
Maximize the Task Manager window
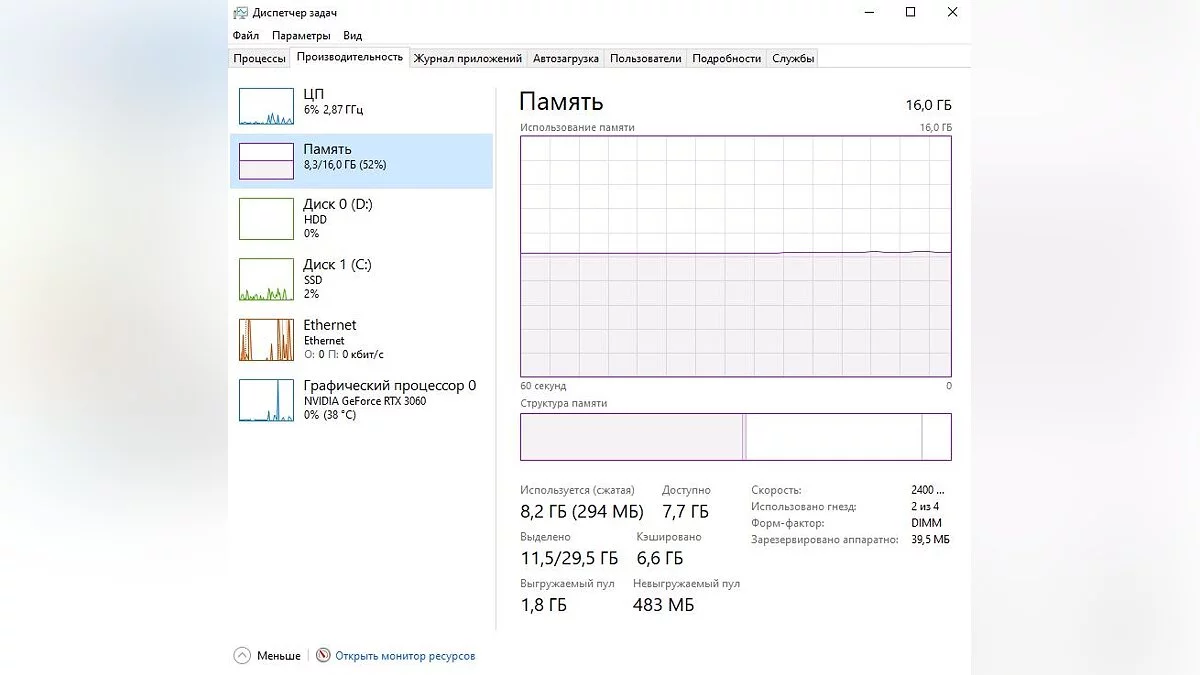910,12
